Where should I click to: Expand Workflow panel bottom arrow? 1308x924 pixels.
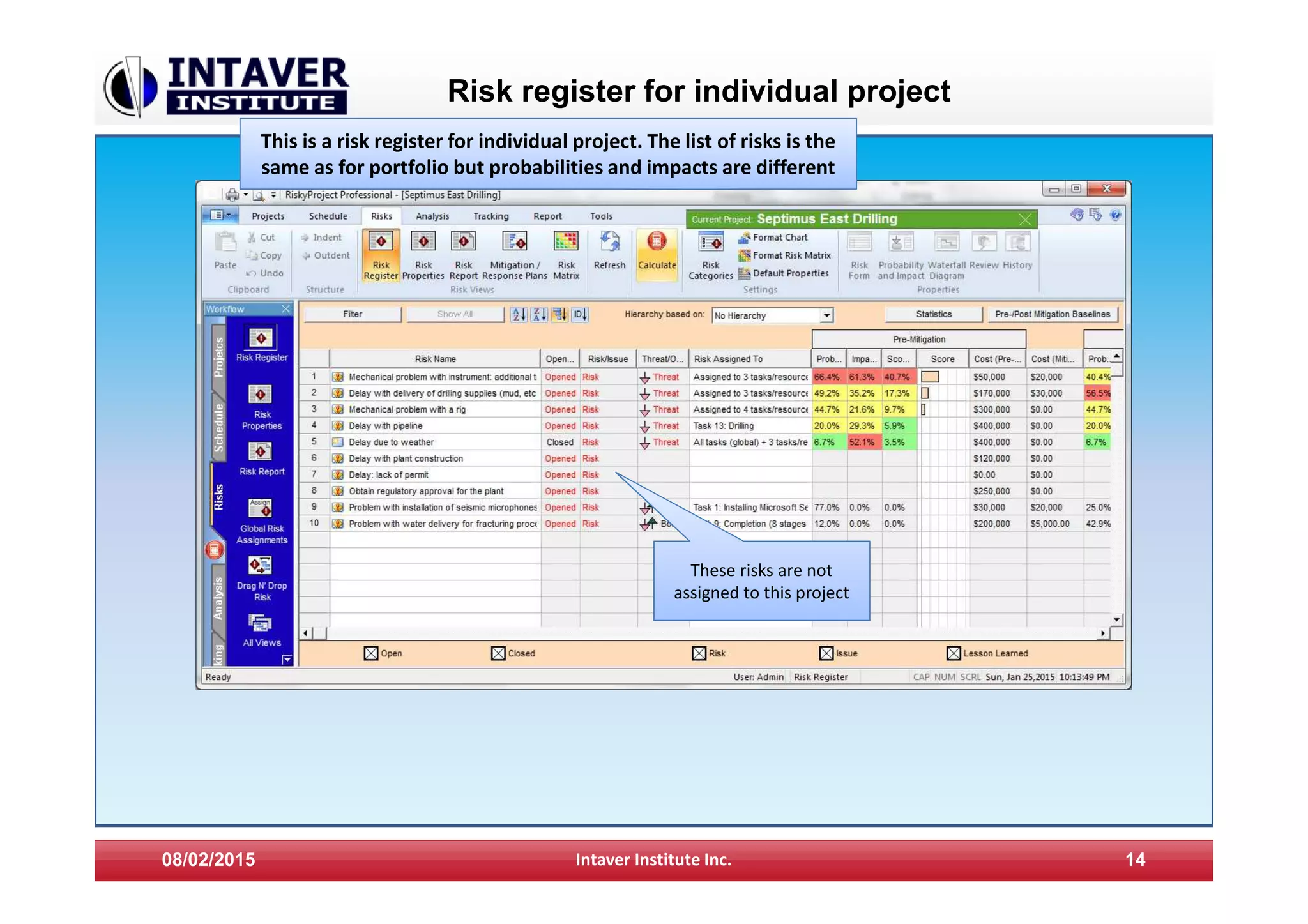pos(287,659)
